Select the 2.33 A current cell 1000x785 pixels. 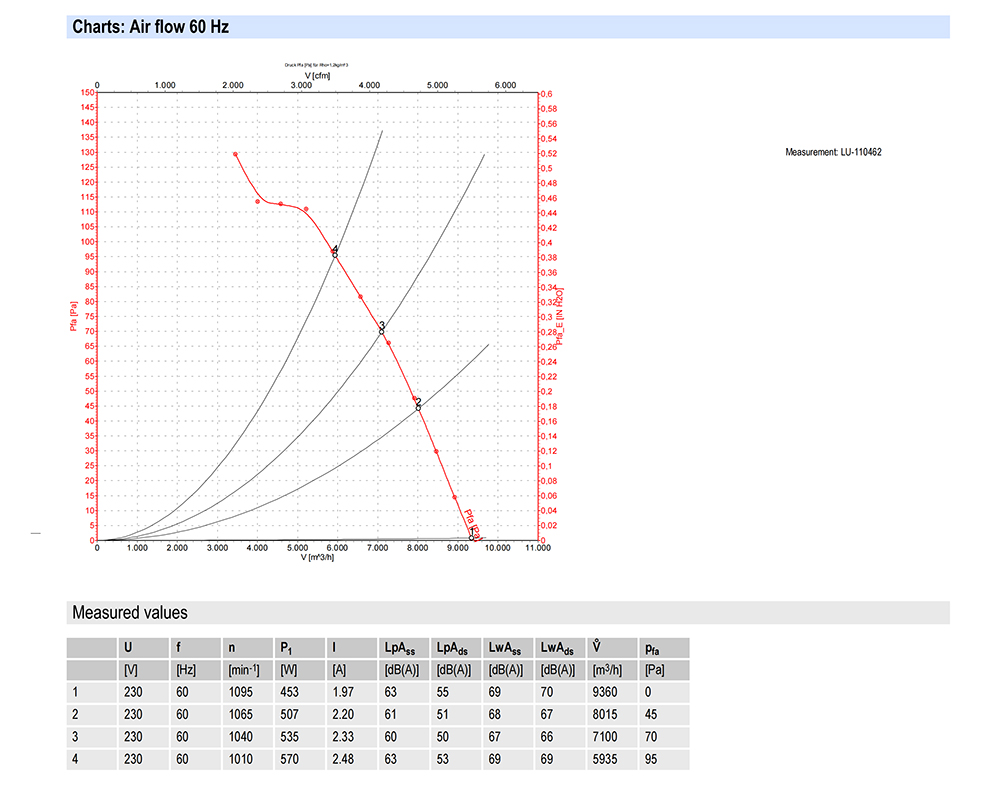tap(344, 737)
